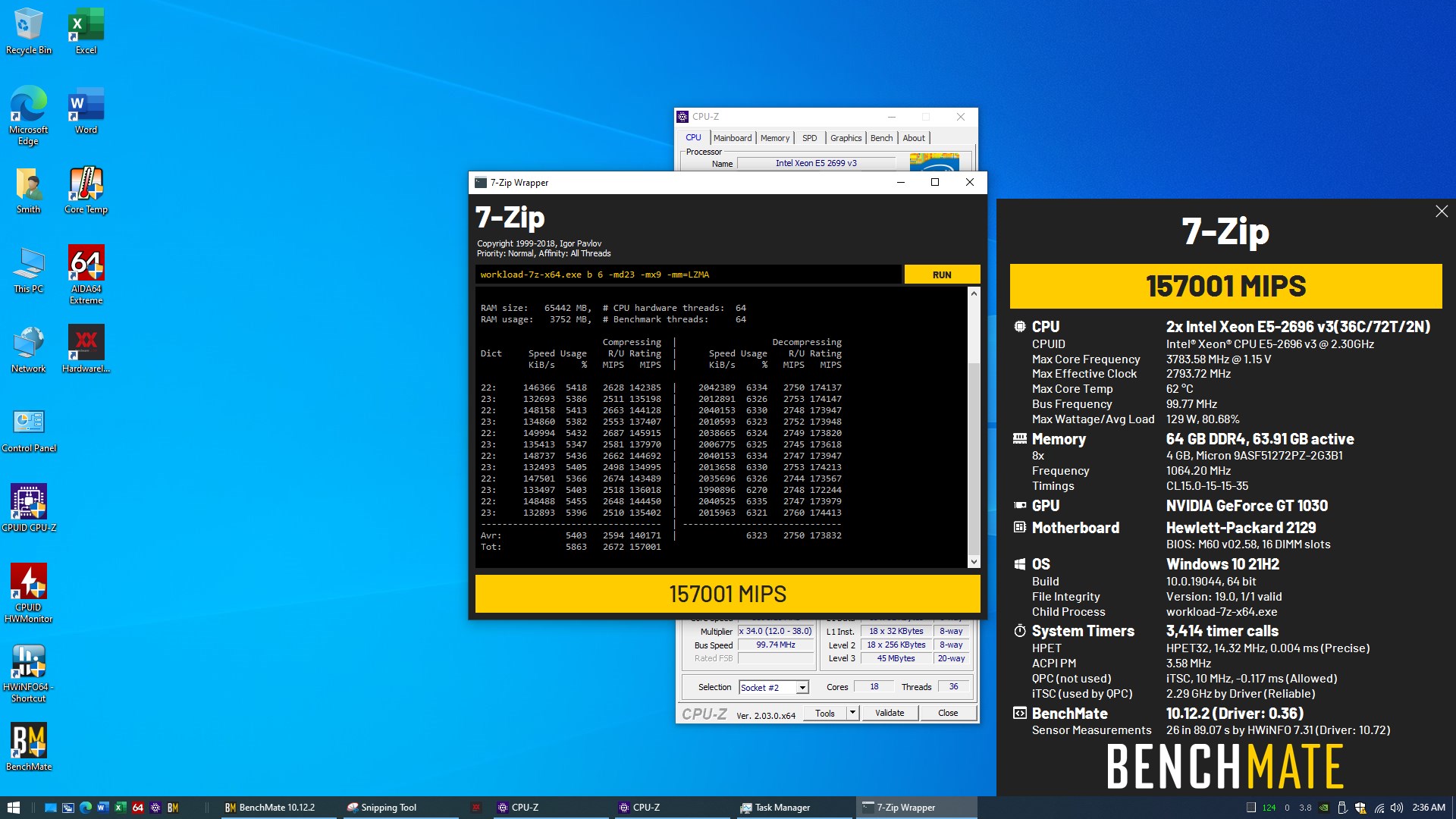Image resolution: width=1456 pixels, height=819 pixels.
Task: Open the Smith user folder icon
Action: click(x=29, y=190)
